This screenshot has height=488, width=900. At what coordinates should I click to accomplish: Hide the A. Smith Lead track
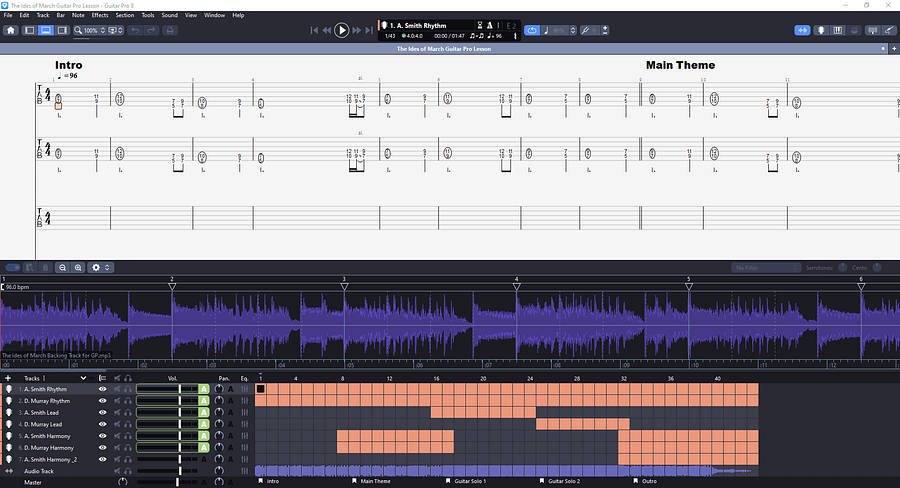pos(102,412)
